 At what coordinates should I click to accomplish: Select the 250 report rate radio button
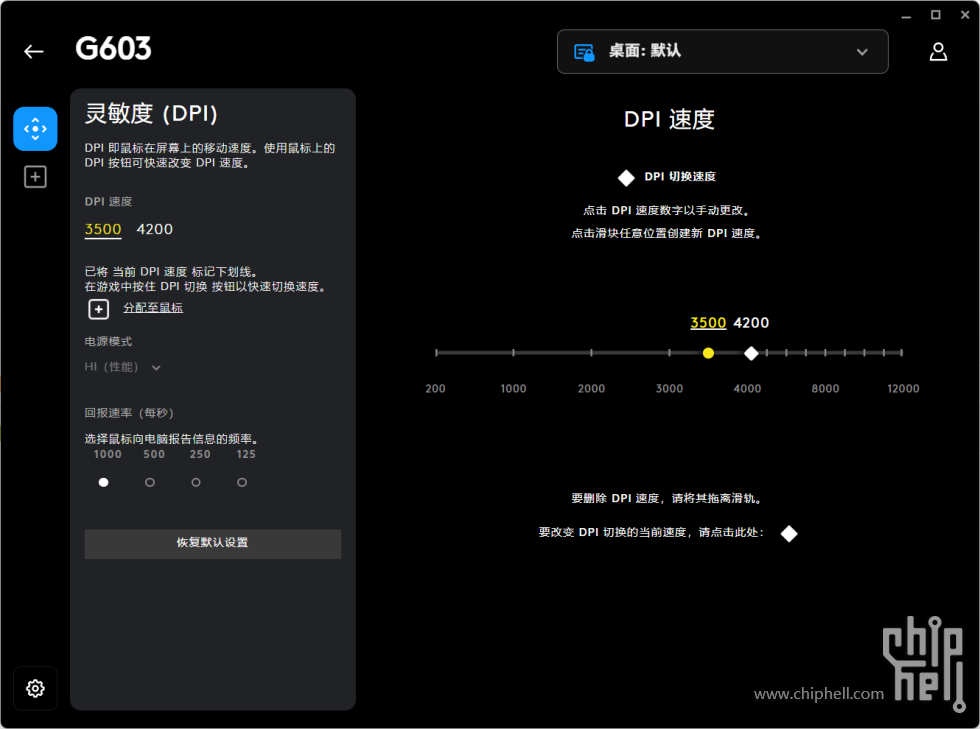tap(196, 482)
